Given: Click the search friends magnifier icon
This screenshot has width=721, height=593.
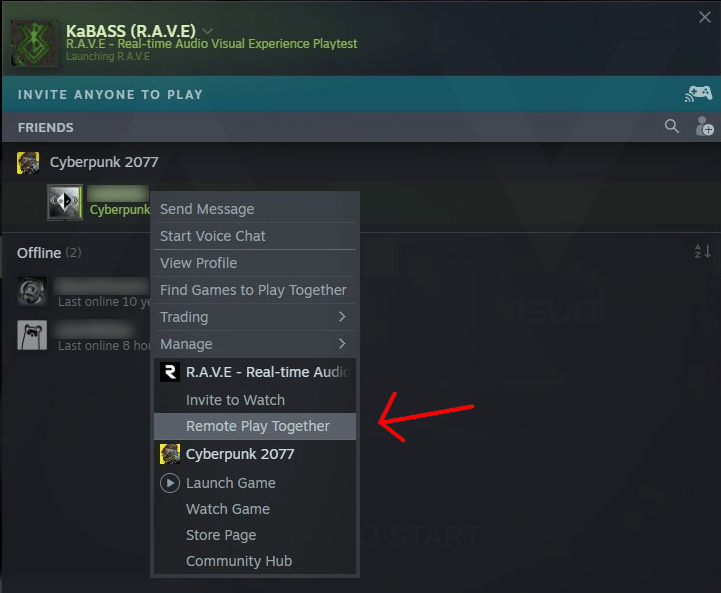Looking at the screenshot, I should tap(671, 126).
